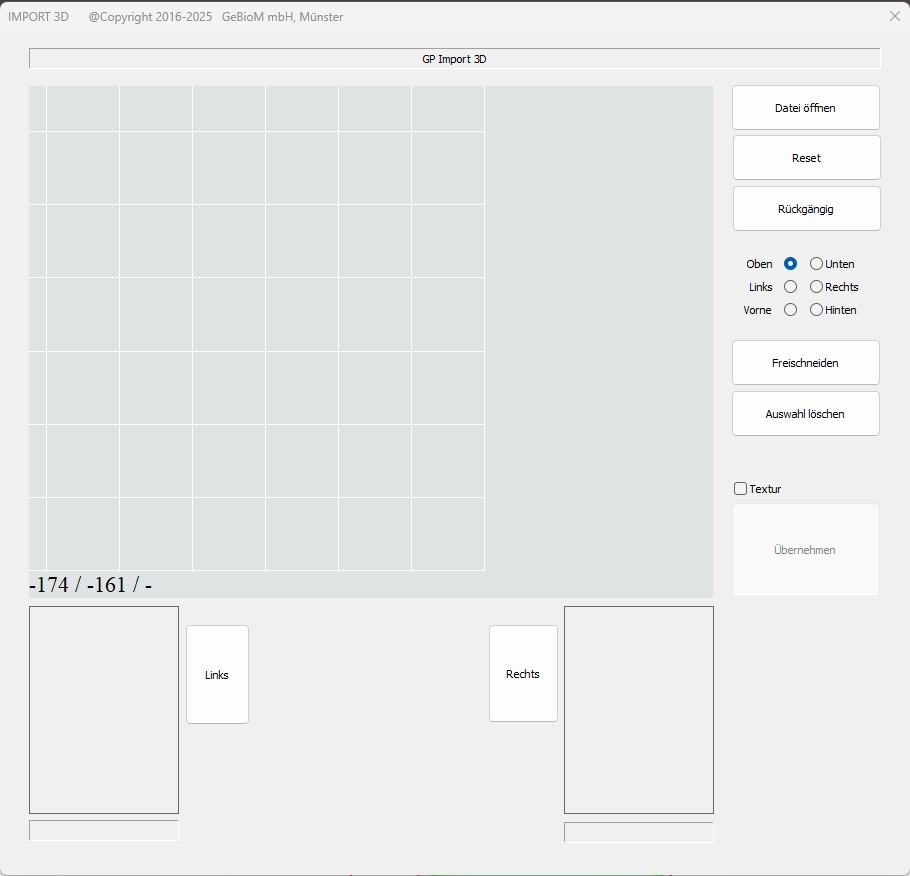Click the right foot preview box
This screenshot has width=910, height=876.
coord(638,710)
